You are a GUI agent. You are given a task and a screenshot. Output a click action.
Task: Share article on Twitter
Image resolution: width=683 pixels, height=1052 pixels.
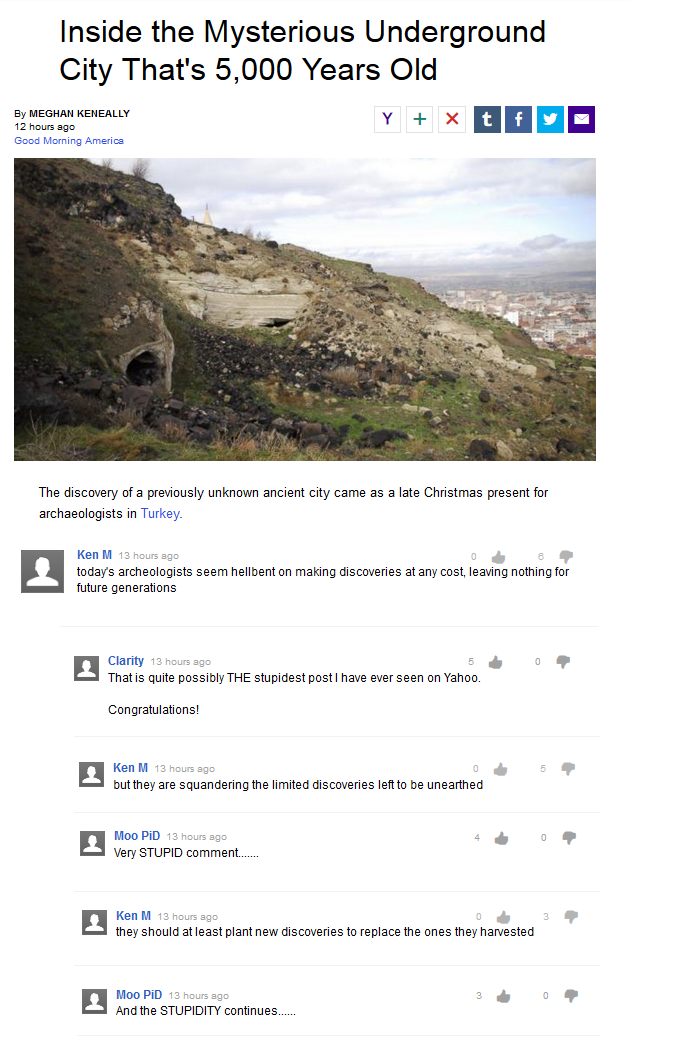pyautogui.click(x=550, y=119)
